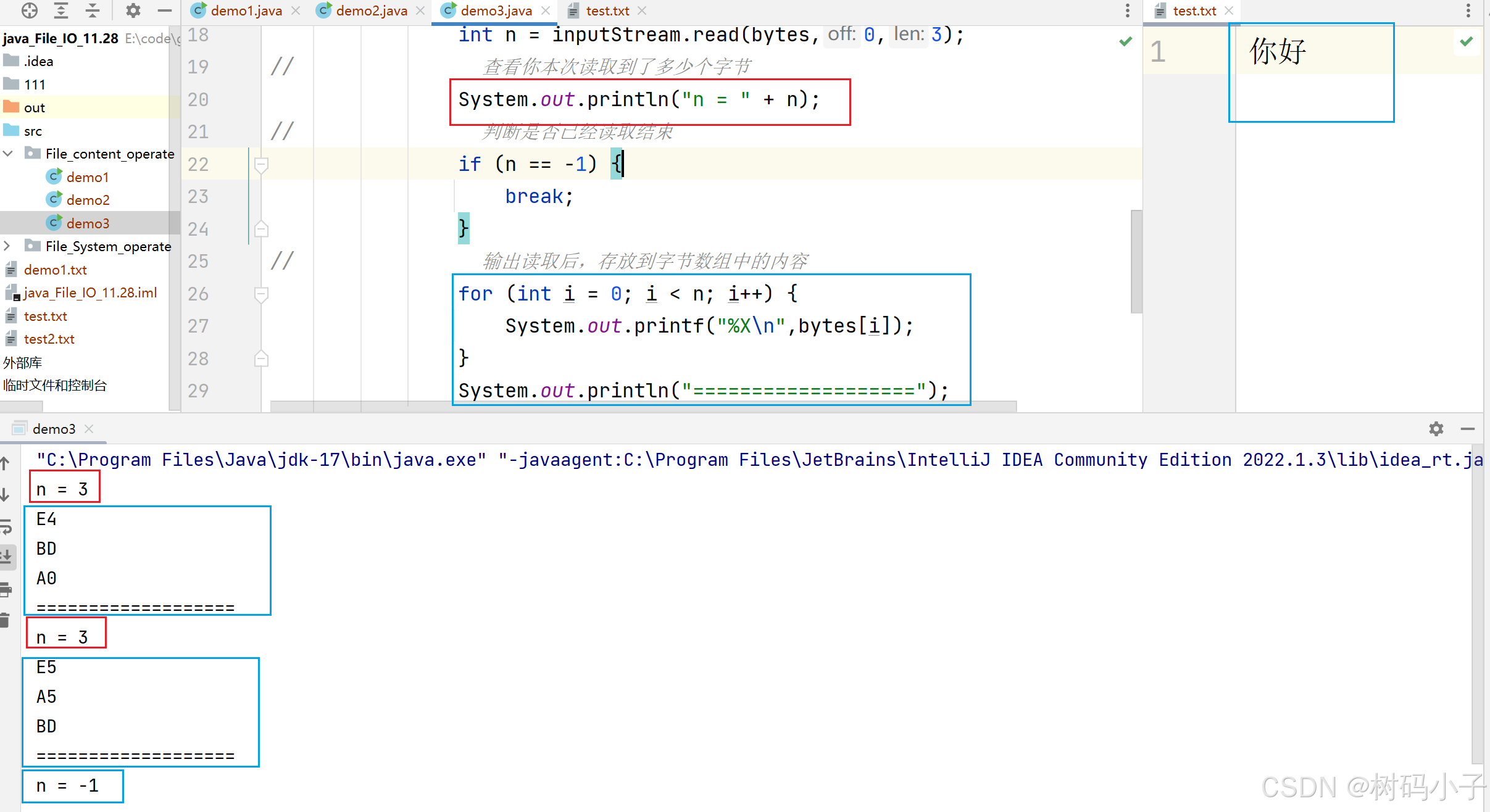Click the editor vertical scrollbar thumb
Image resolution: width=1490 pixels, height=812 pixels.
click(1136, 262)
